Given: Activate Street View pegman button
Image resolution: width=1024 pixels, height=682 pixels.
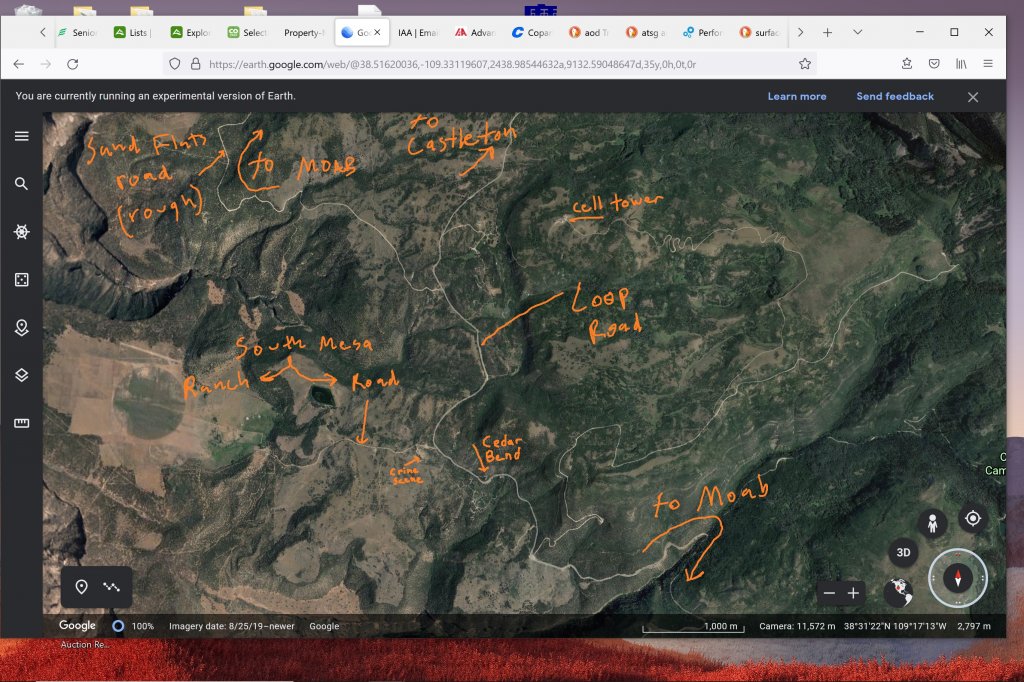Looking at the screenshot, I should pos(932,523).
